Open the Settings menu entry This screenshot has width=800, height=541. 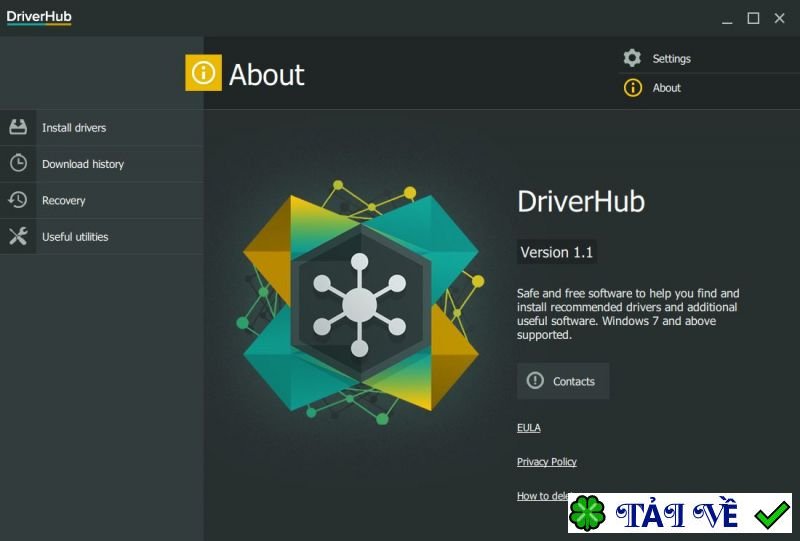[x=709, y=58]
